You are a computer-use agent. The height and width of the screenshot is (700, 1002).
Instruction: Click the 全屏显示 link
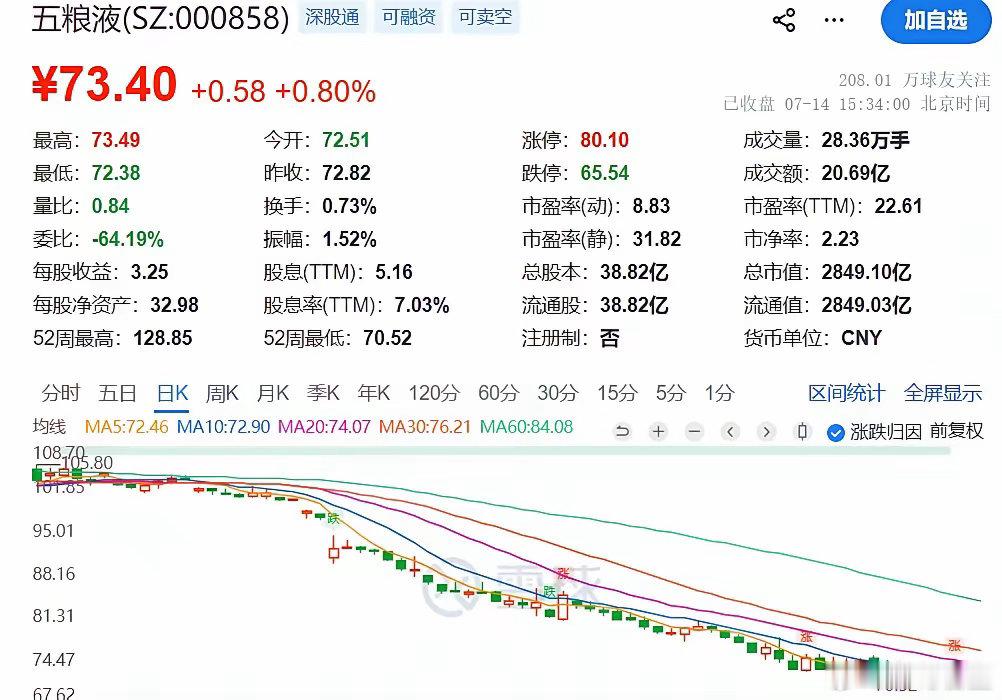point(943,393)
